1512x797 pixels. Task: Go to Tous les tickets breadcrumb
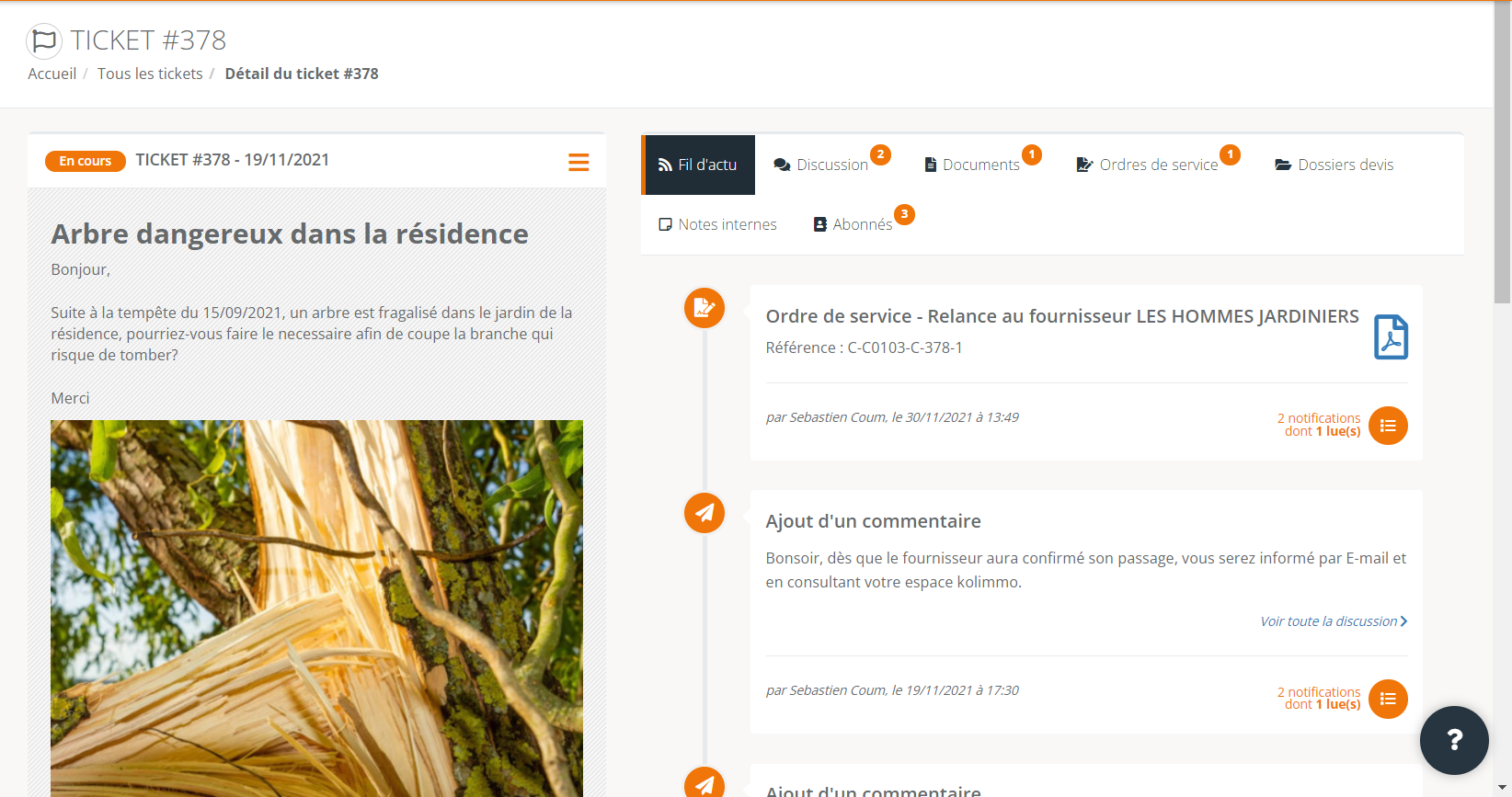pyautogui.click(x=150, y=74)
